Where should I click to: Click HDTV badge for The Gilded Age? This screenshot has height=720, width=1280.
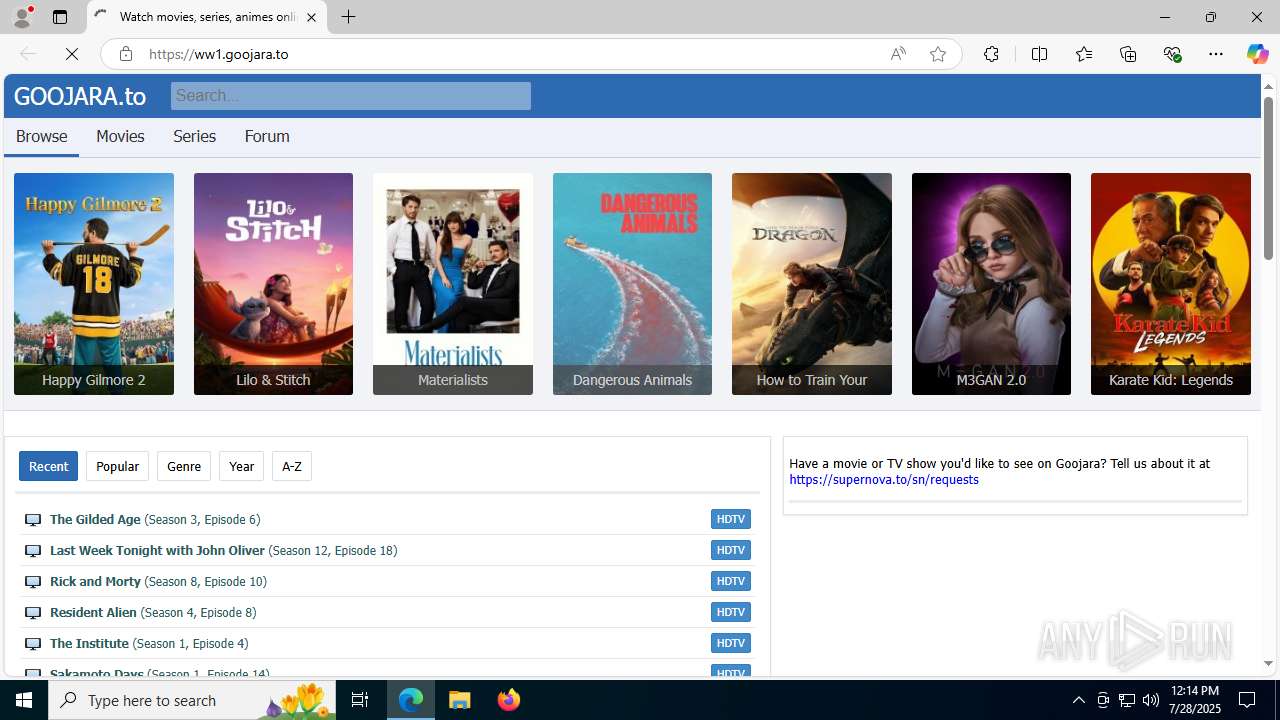731,519
